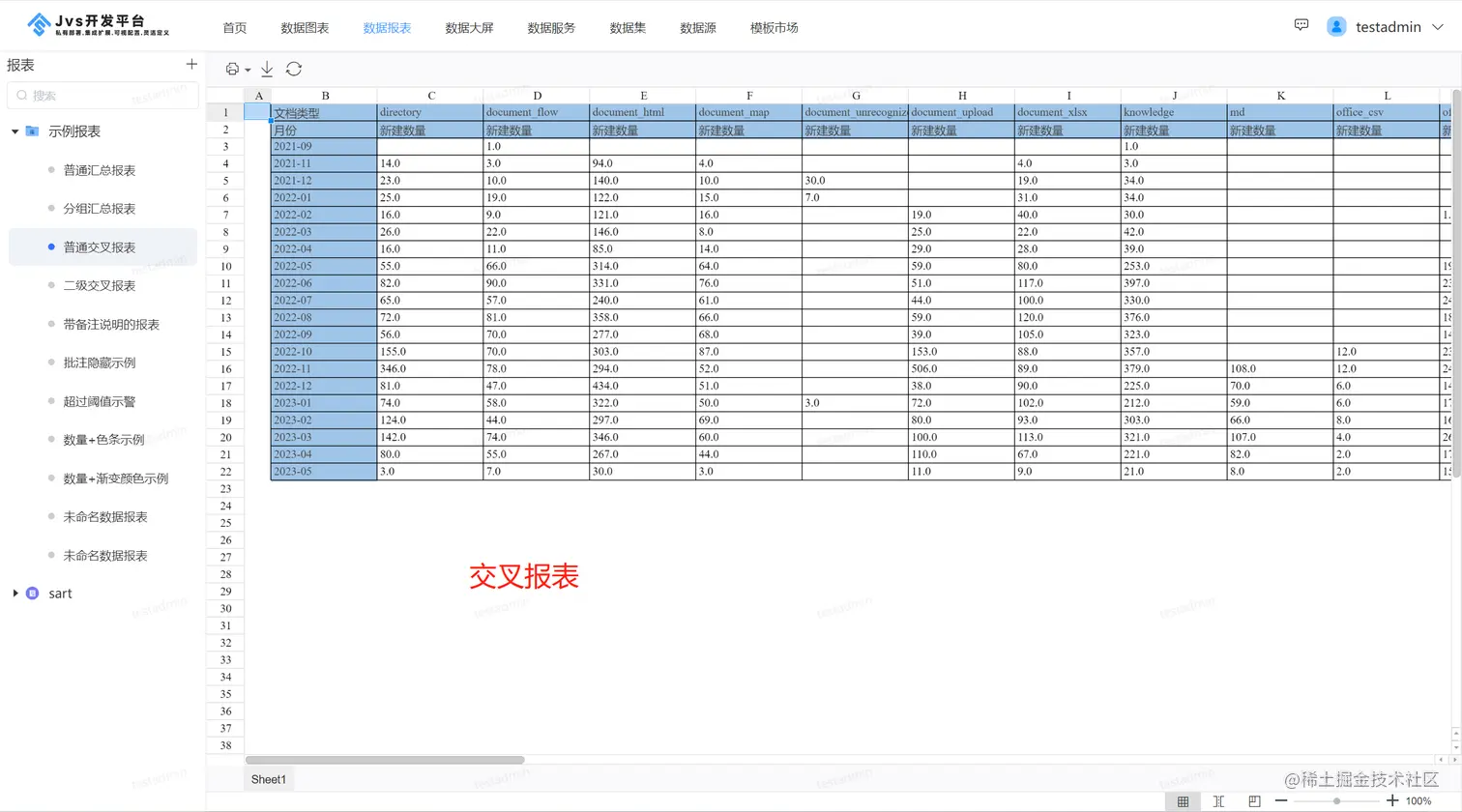This screenshot has width=1462, height=812.
Task: Click the download report icon
Action: 267,69
